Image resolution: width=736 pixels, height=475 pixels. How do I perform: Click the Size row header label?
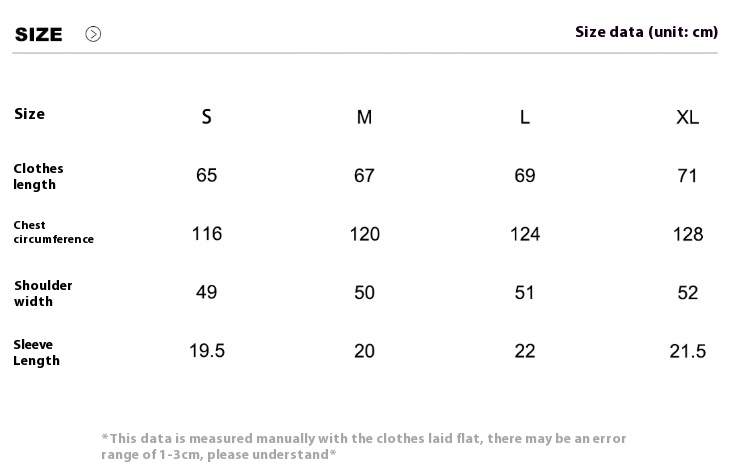point(29,114)
